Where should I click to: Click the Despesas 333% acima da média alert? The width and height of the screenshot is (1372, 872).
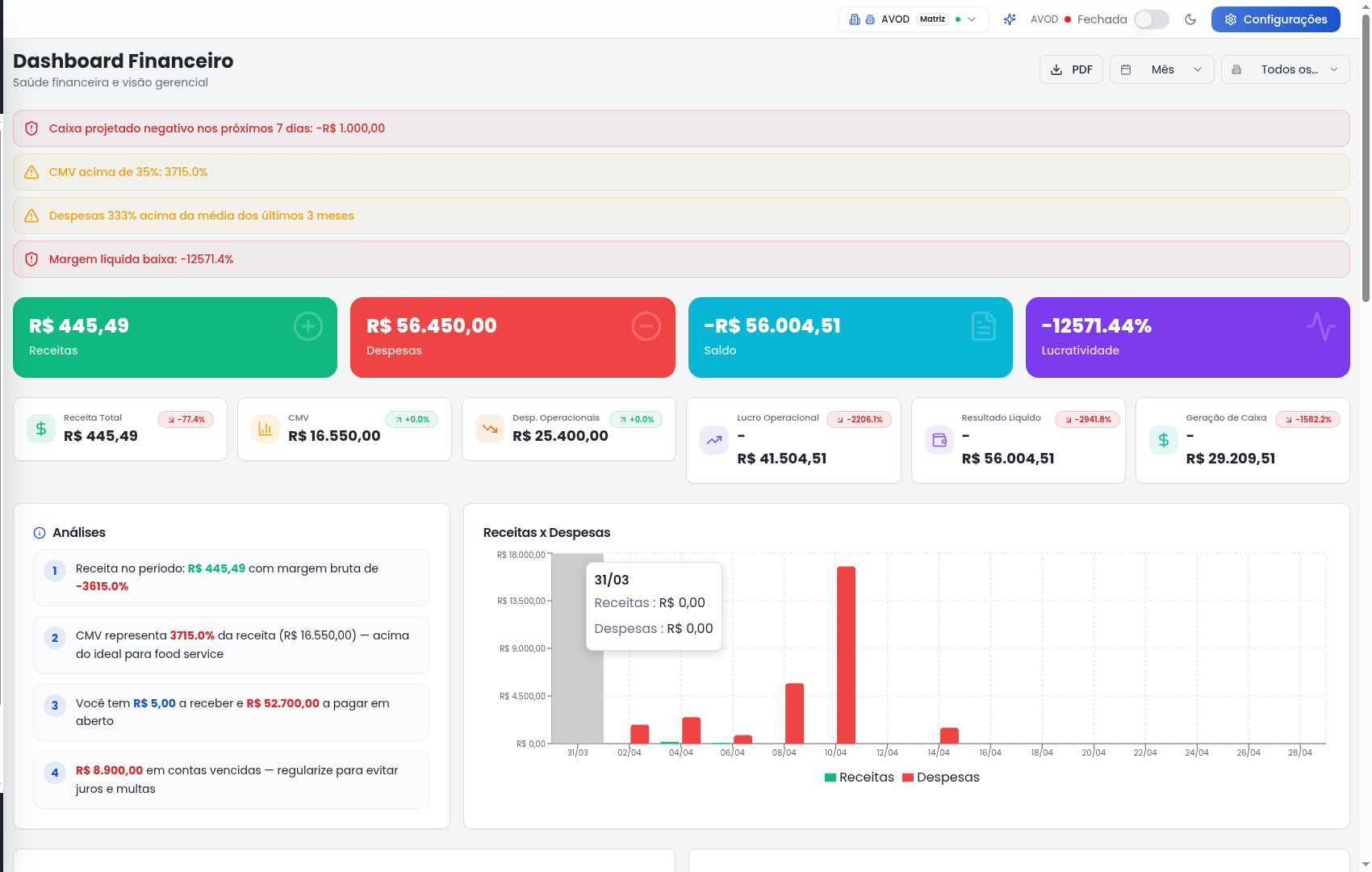[x=681, y=216]
